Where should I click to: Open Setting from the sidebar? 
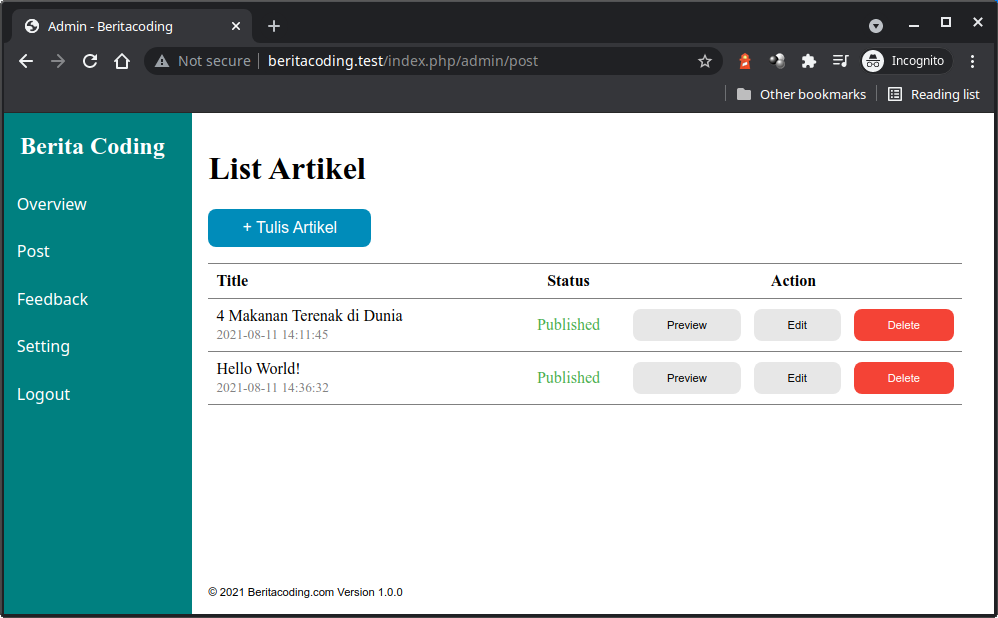pyautogui.click(x=43, y=346)
